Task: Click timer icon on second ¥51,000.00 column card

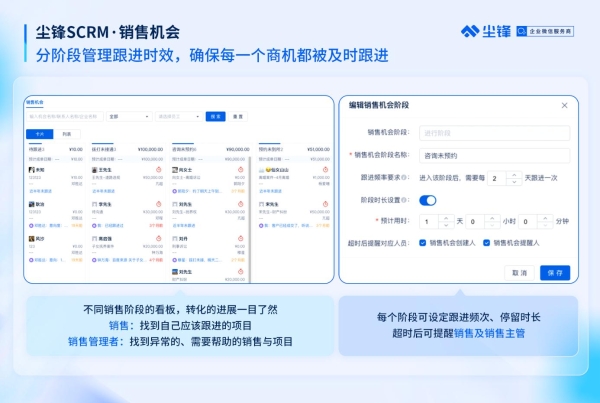Action: coord(325,204)
